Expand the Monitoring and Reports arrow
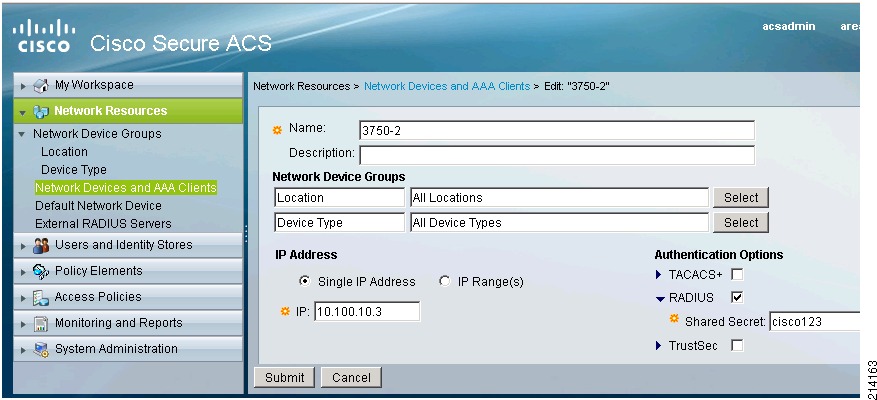Screen dimensions: 877x400 point(23,324)
